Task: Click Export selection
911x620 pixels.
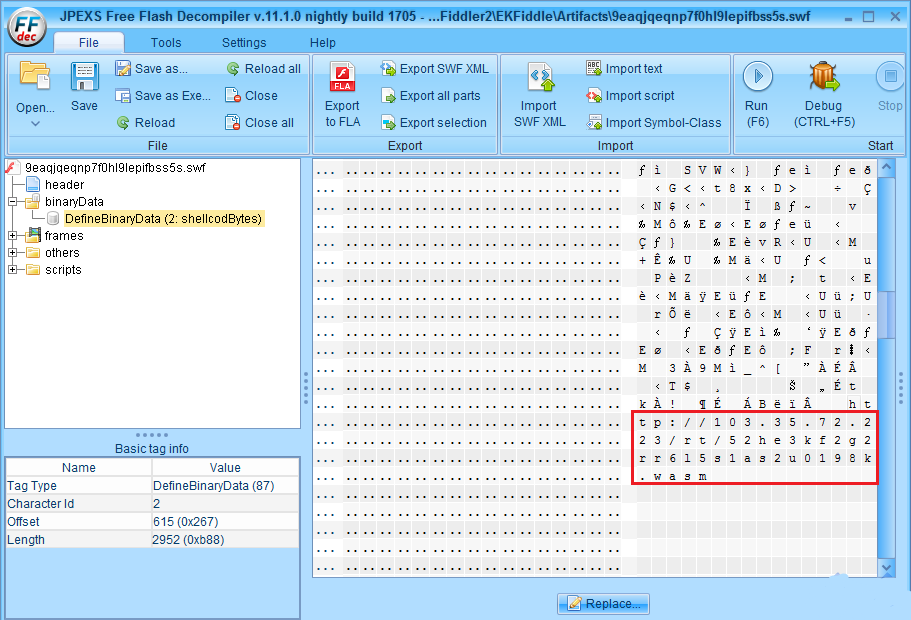Action: [x=434, y=123]
